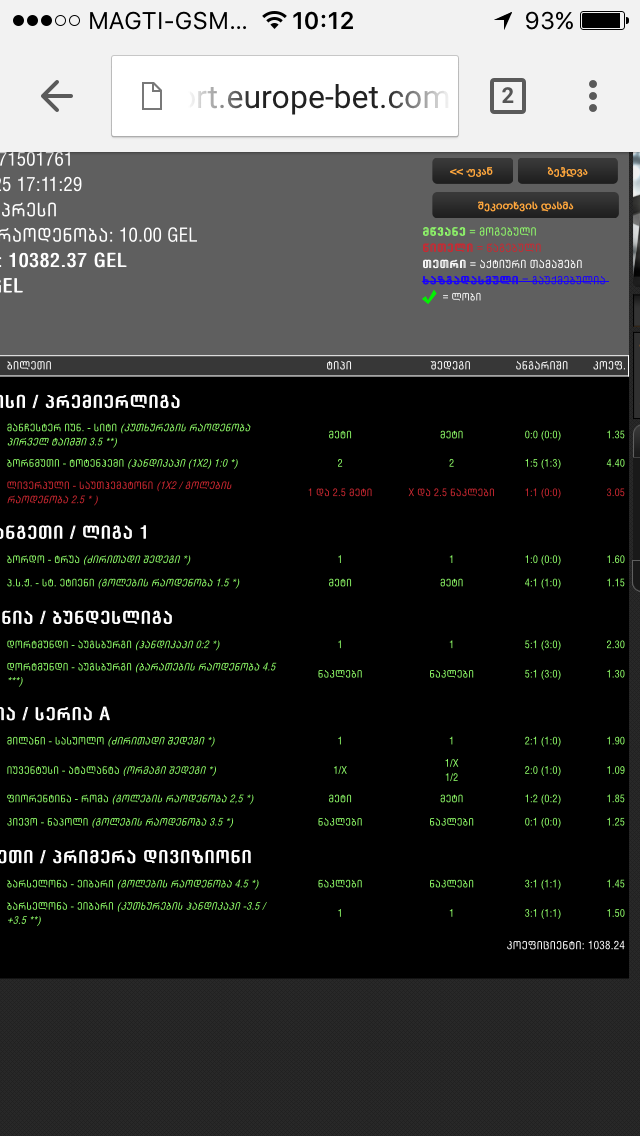Tap the 1:2 (0:2) score cell
The height and width of the screenshot is (1136, 640).
(541, 798)
